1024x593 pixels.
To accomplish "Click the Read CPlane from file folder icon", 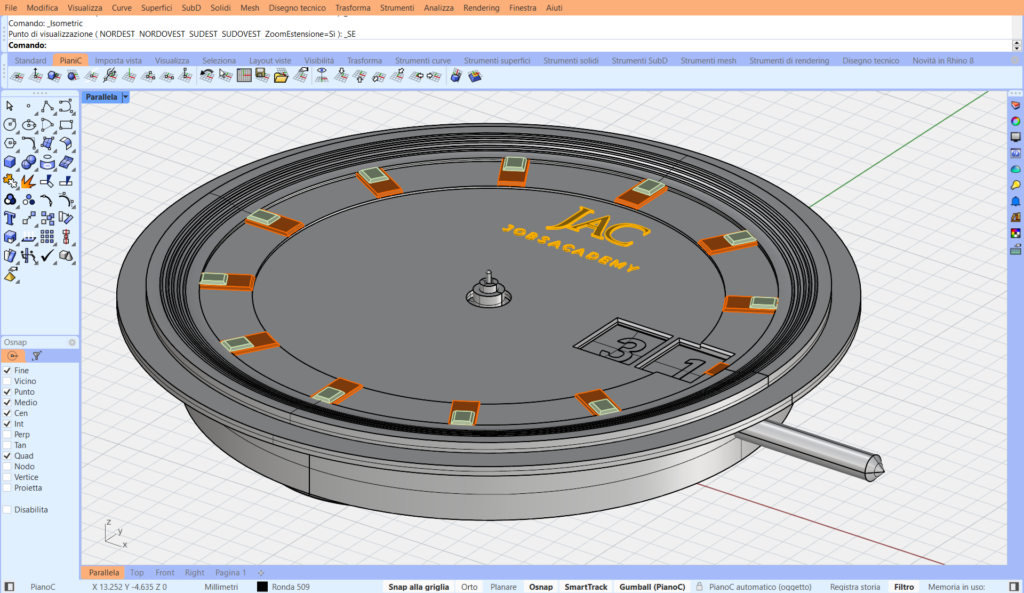I will pos(281,76).
